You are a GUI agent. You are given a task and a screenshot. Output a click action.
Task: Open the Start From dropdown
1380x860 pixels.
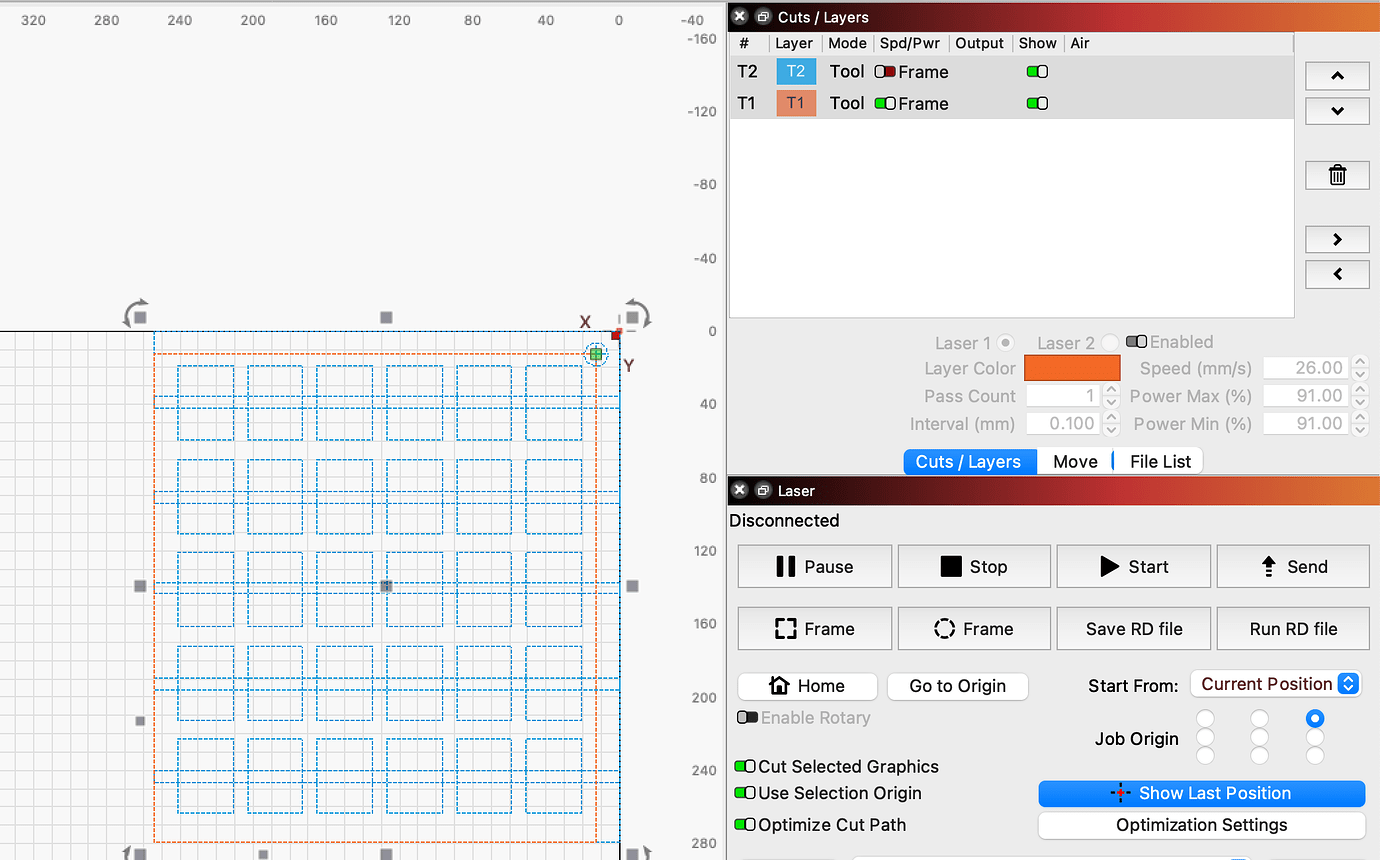(x=1276, y=684)
